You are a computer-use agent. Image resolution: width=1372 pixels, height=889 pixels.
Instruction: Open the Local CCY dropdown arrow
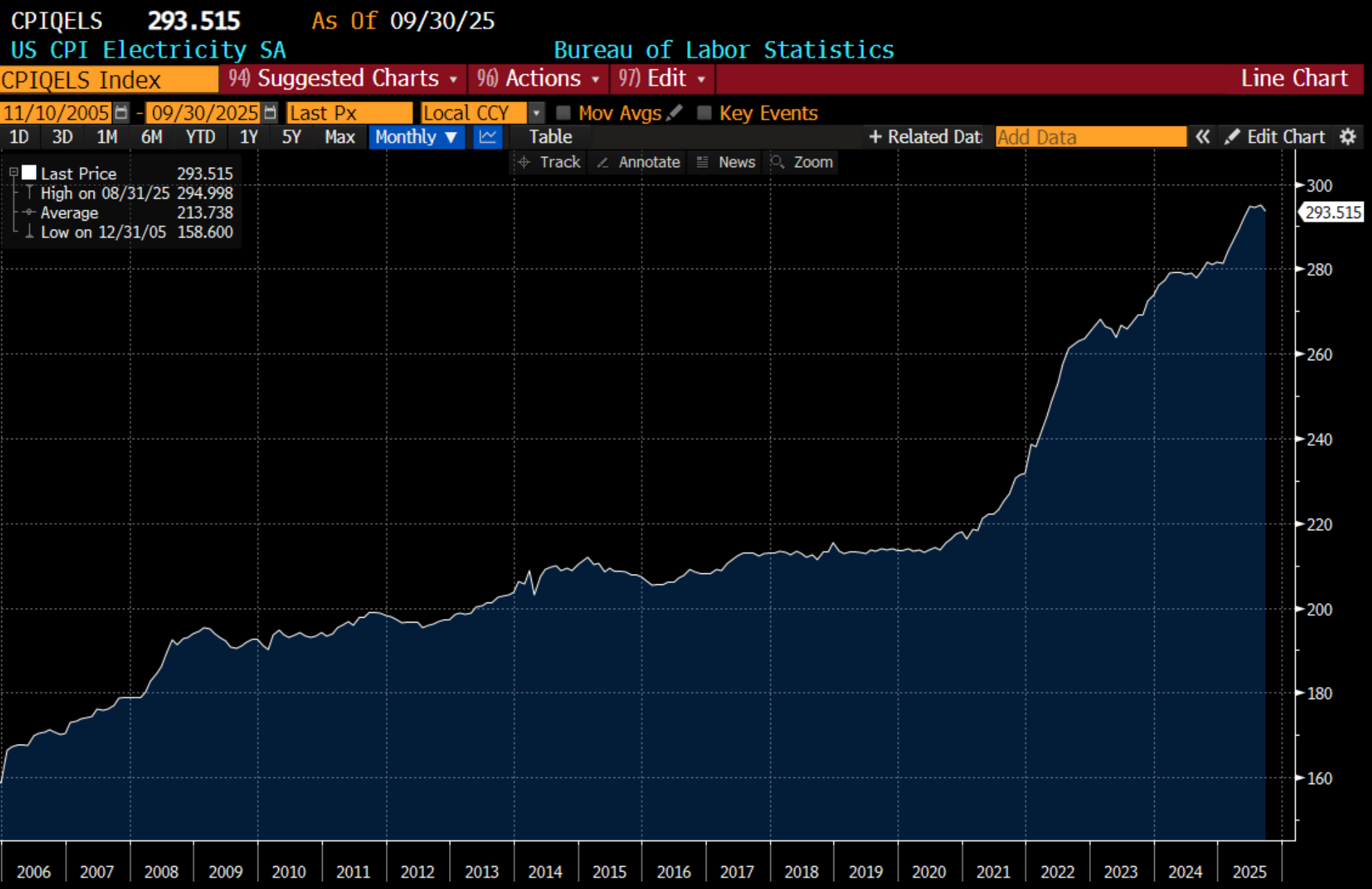(x=536, y=112)
